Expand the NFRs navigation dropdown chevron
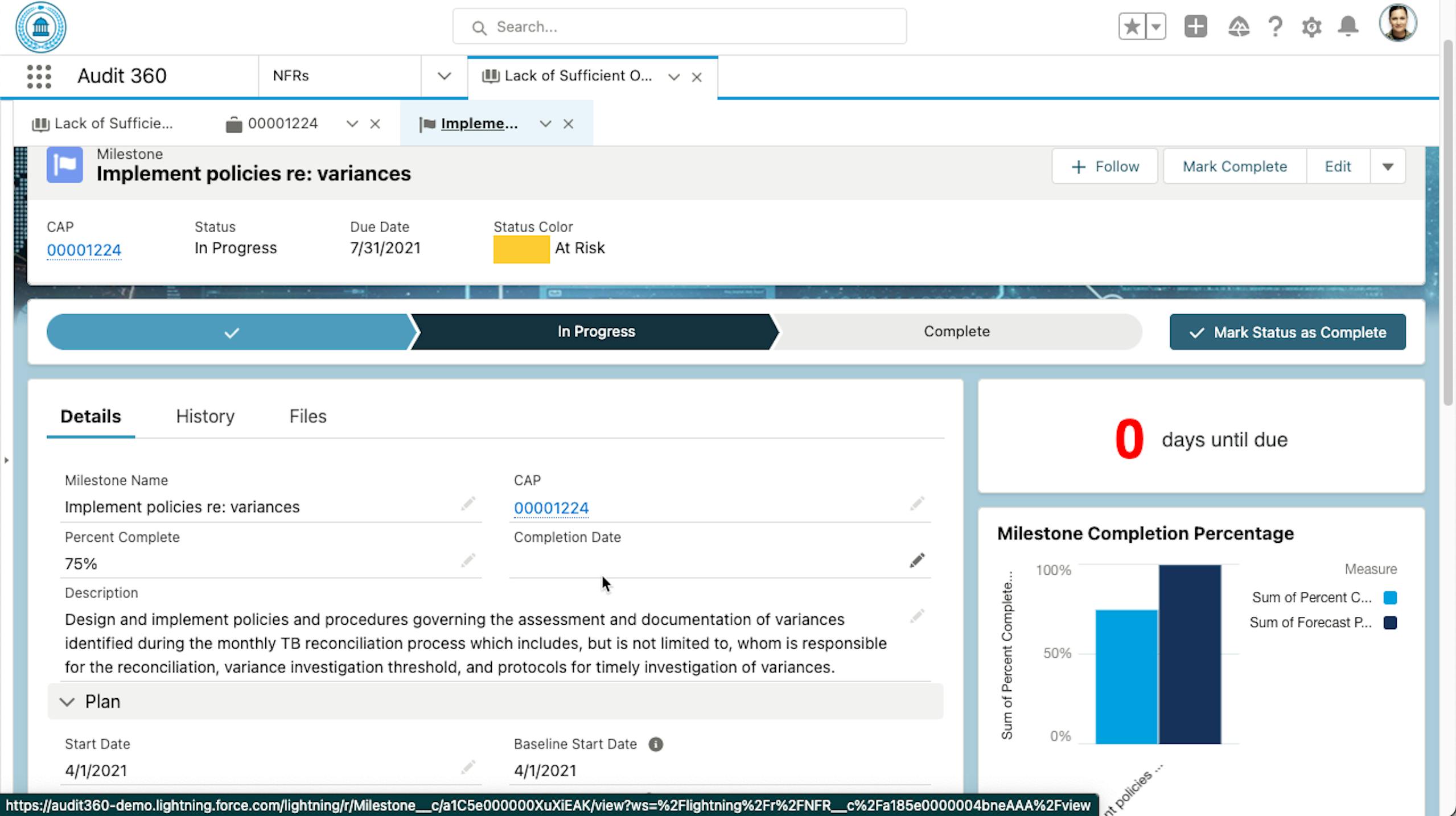This screenshot has width=1456, height=816. pyautogui.click(x=444, y=76)
